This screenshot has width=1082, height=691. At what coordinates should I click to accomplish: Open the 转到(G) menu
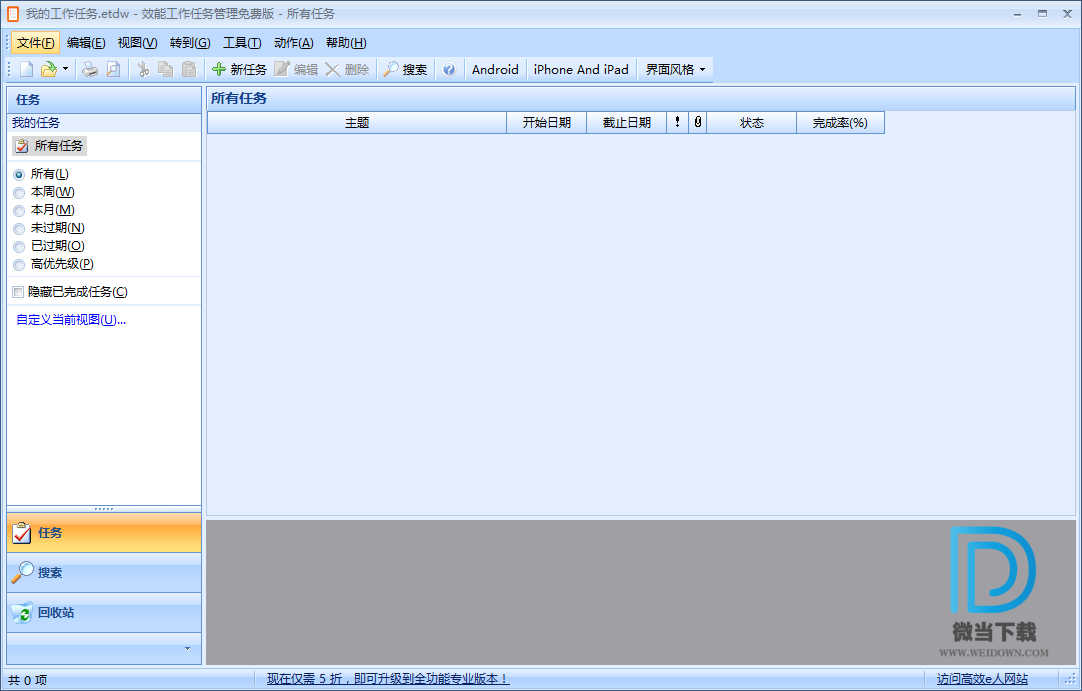(x=190, y=43)
